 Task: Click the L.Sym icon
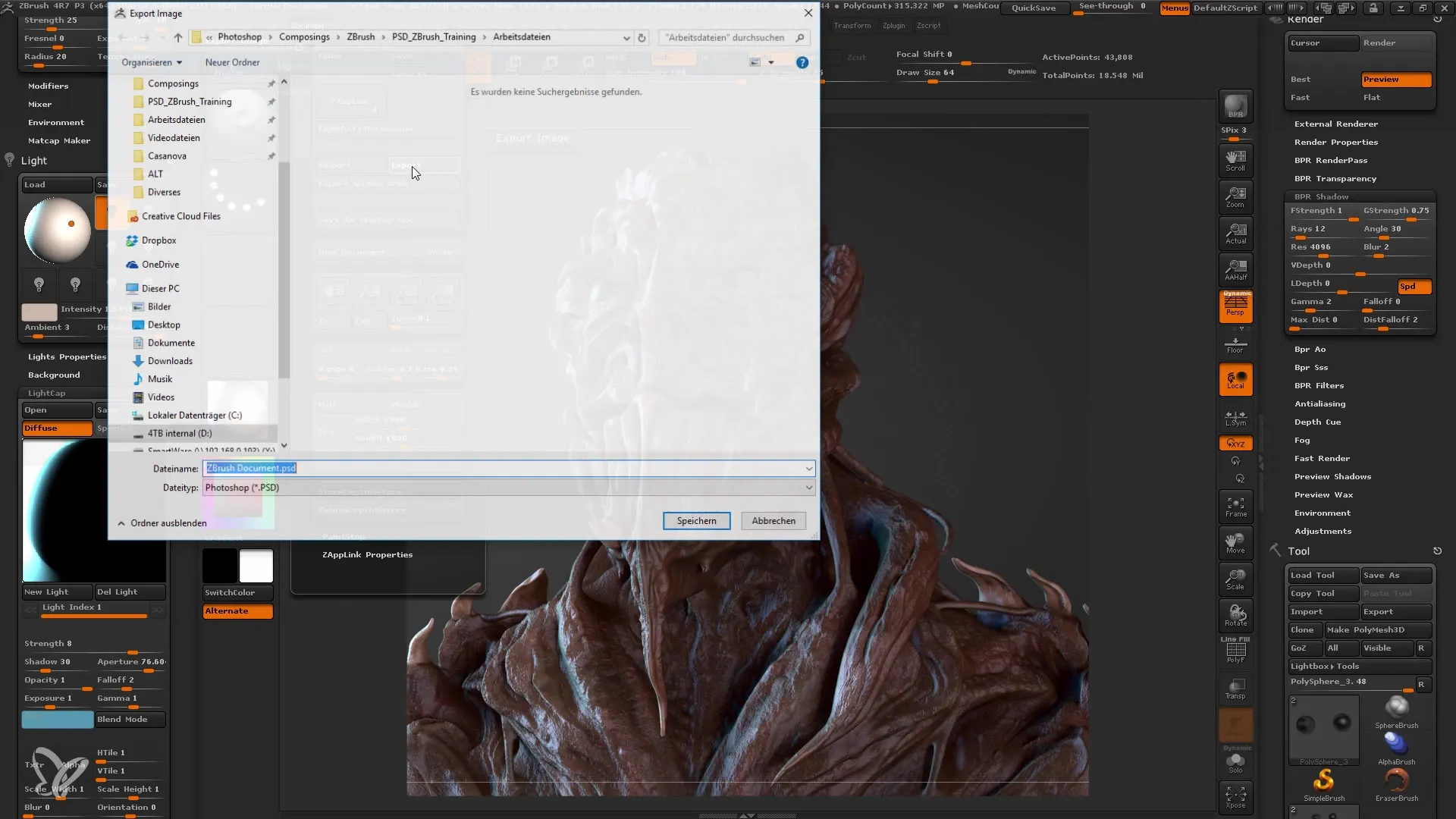[x=1235, y=418]
